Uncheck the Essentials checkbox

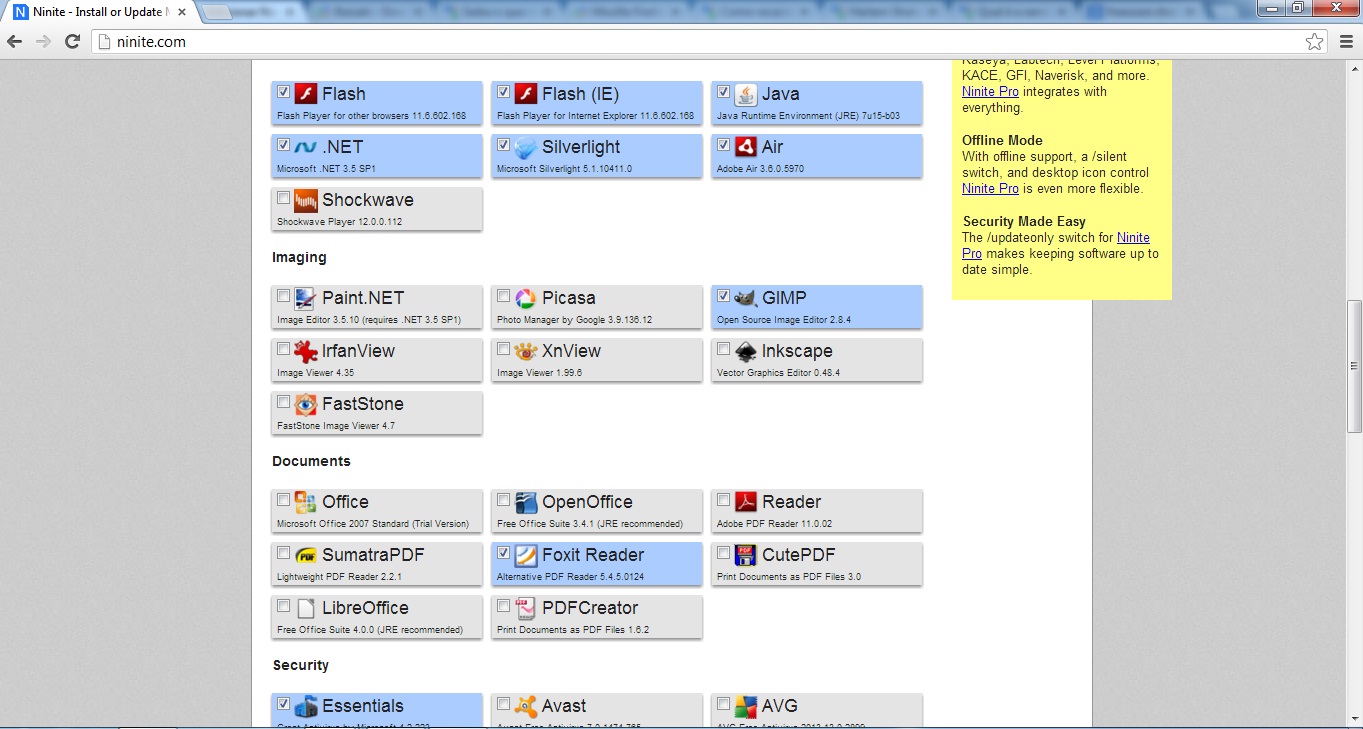284,703
